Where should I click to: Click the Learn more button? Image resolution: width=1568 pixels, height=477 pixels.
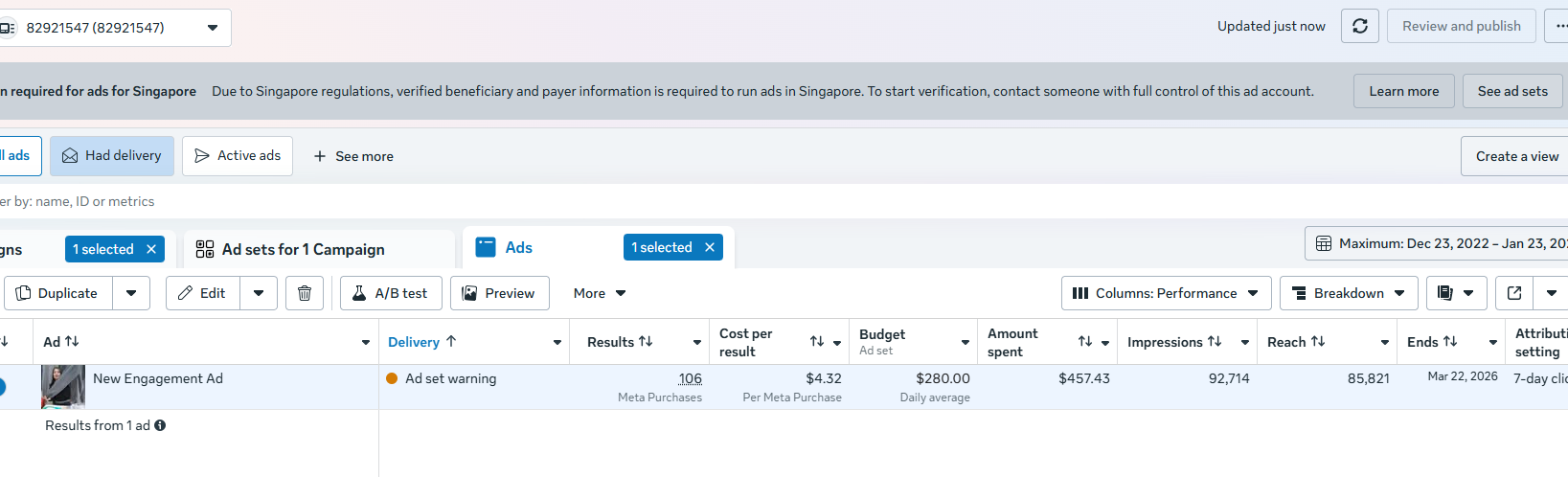[1403, 91]
